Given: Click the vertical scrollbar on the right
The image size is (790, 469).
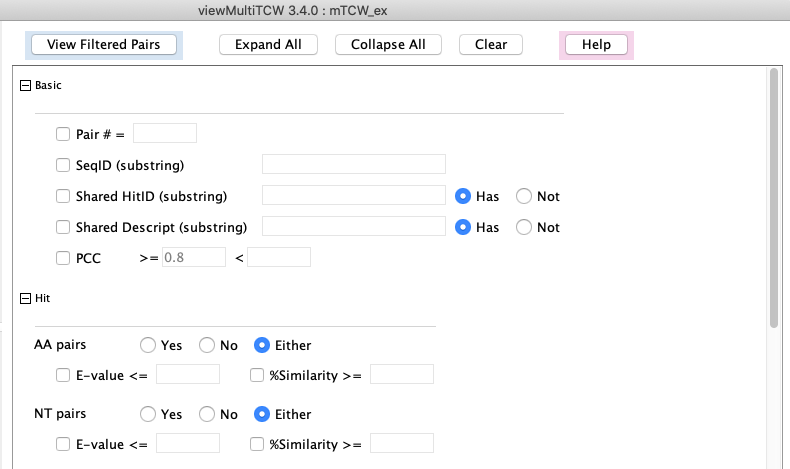Looking at the screenshot, I should (x=774, y=200).
